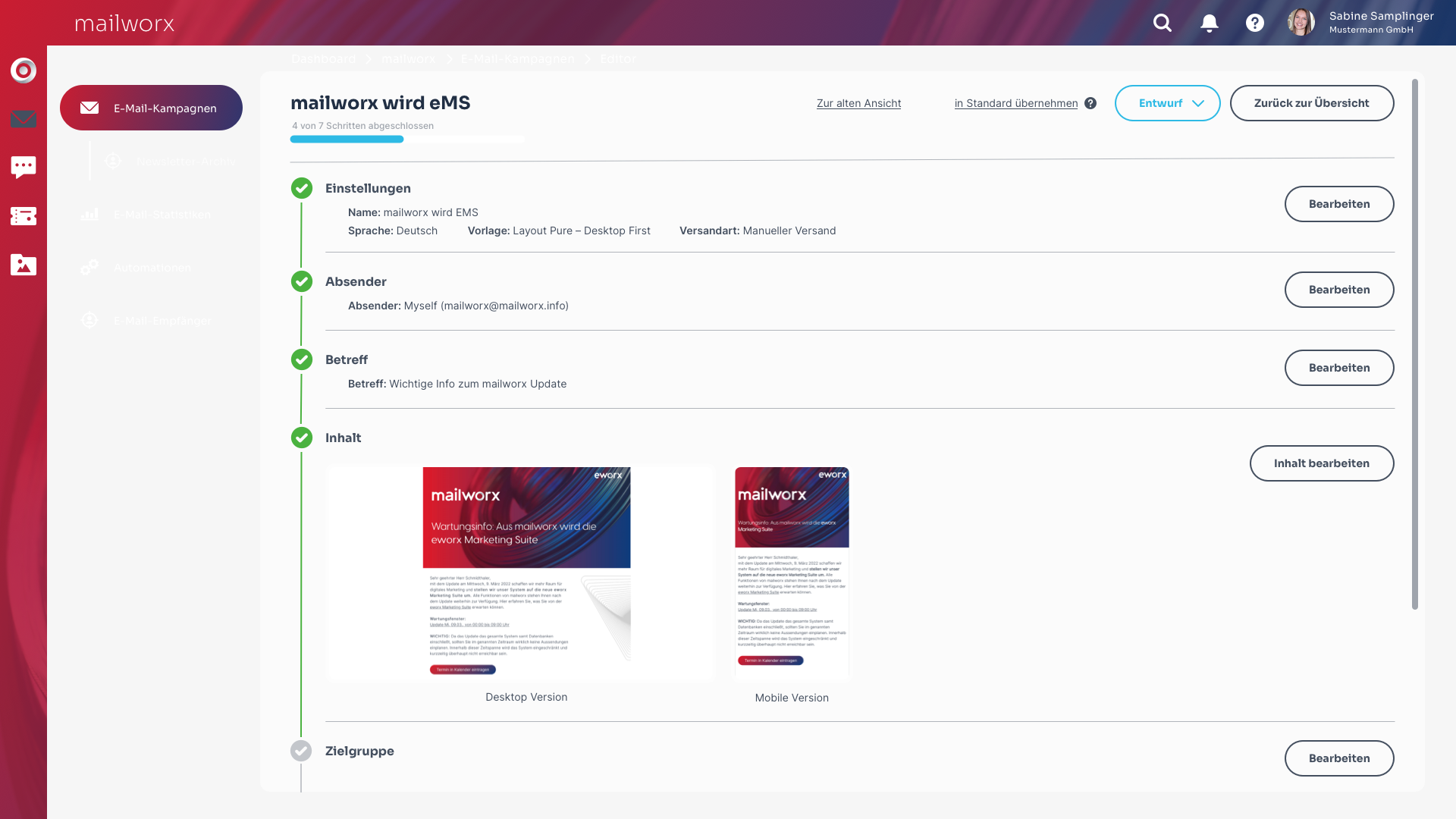Open the notifications bell
Screen dimensions: 1456x819
click(1210, 23)
